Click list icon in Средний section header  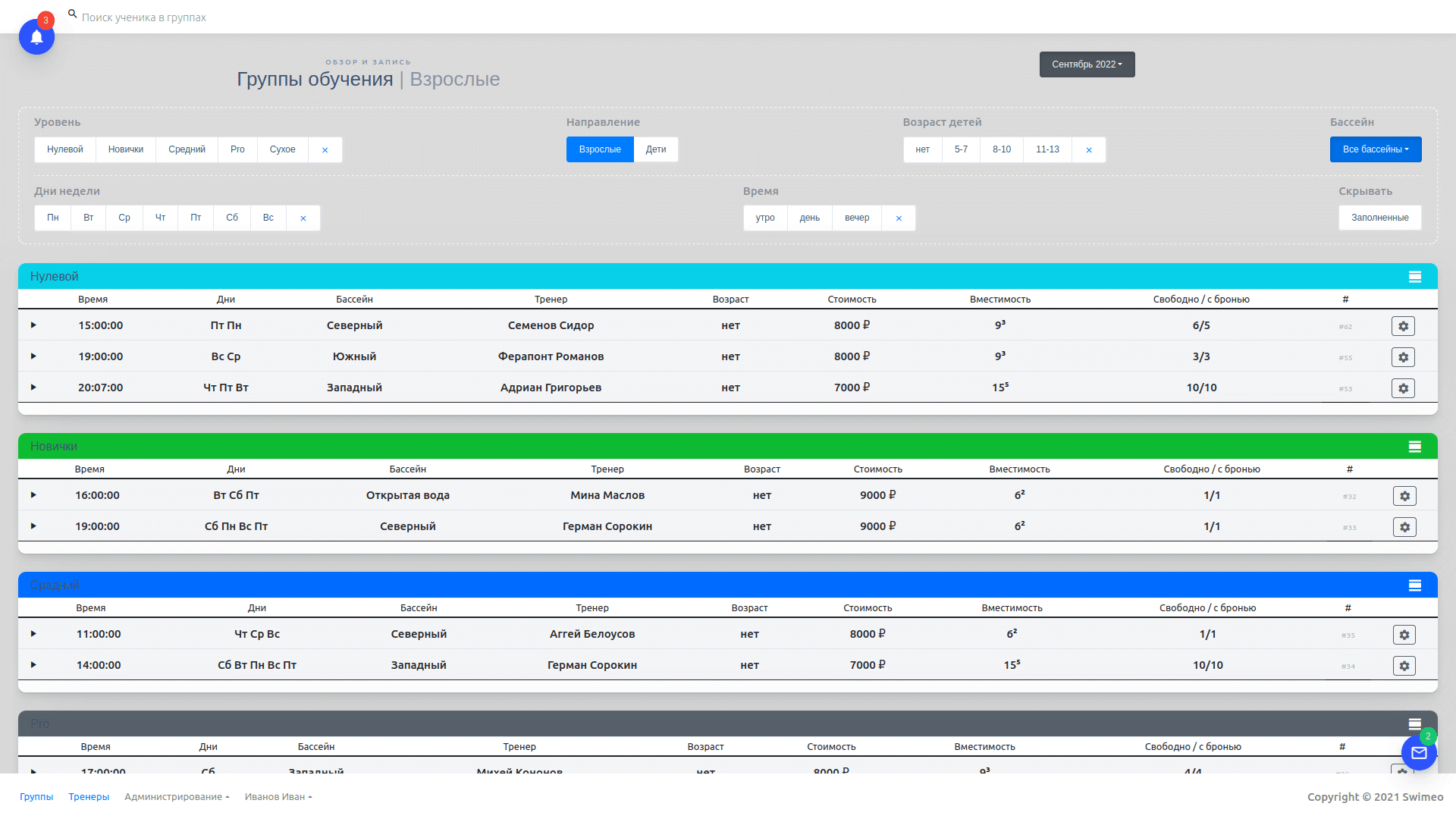(x=1414, y=585)
